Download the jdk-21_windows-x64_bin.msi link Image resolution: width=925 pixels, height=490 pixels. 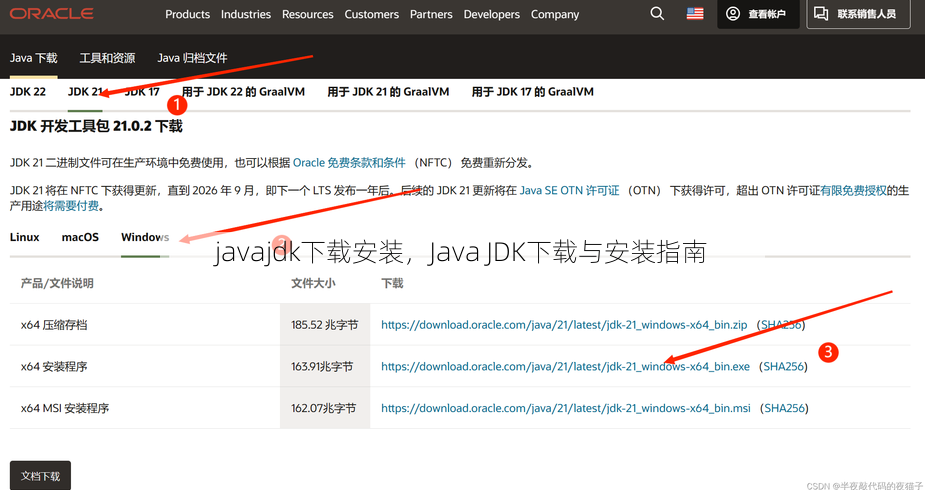click(x=566, y=408)
